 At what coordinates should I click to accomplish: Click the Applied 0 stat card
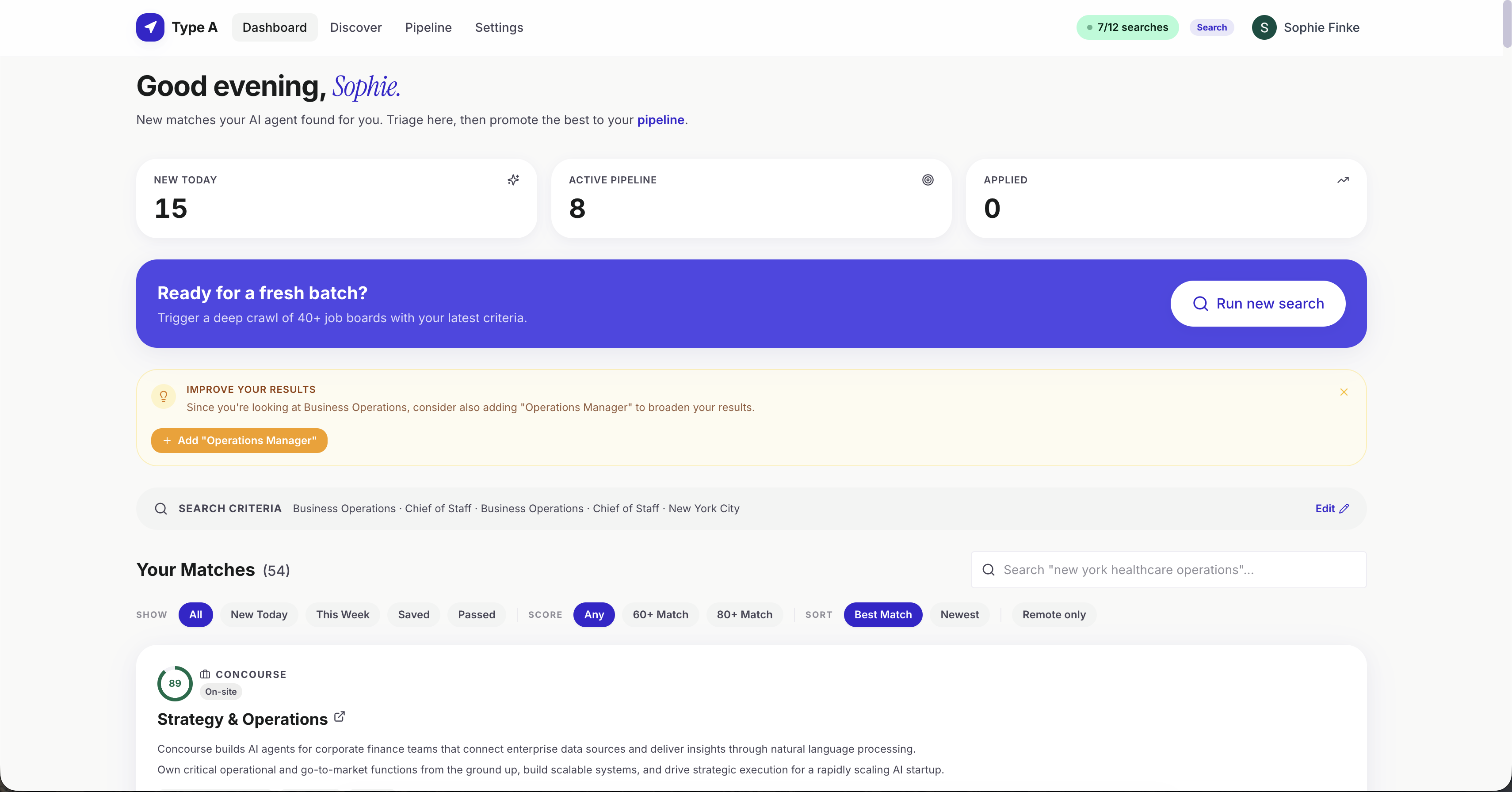coord(1166,198)
